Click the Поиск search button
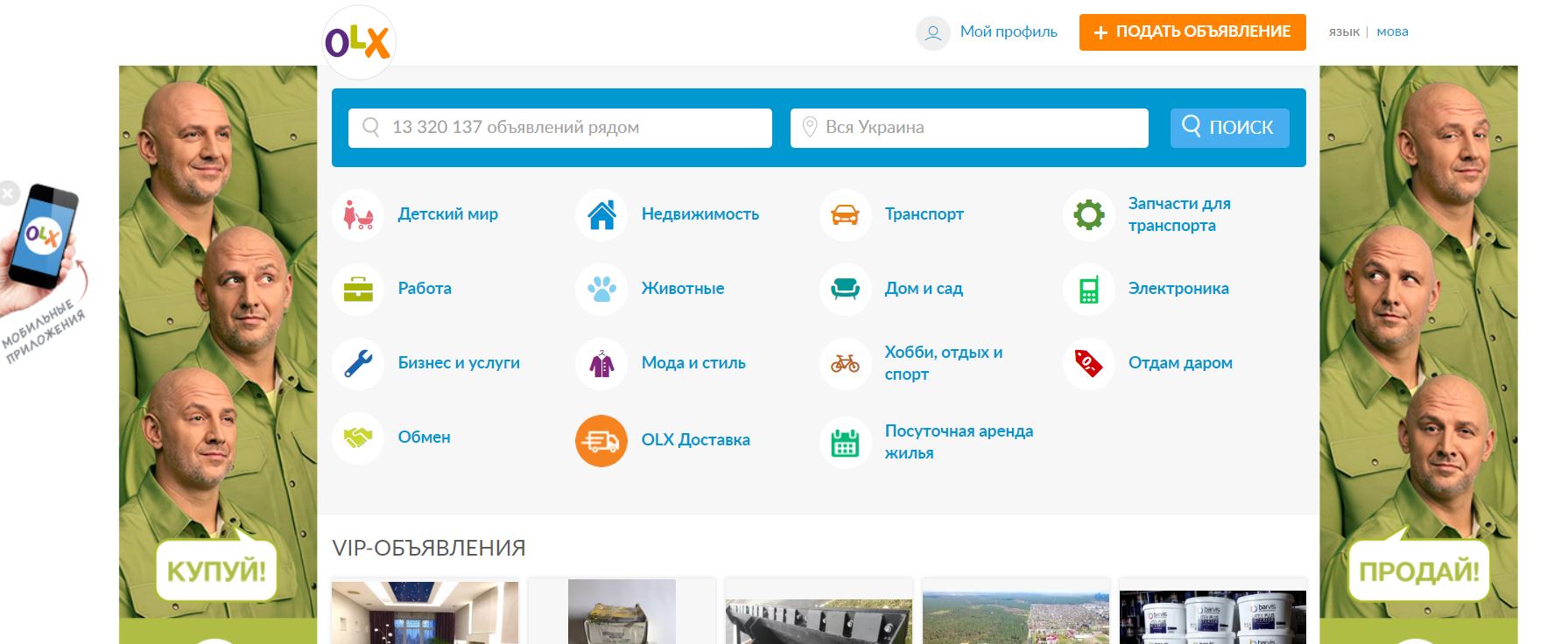 tap(1229, 128)
